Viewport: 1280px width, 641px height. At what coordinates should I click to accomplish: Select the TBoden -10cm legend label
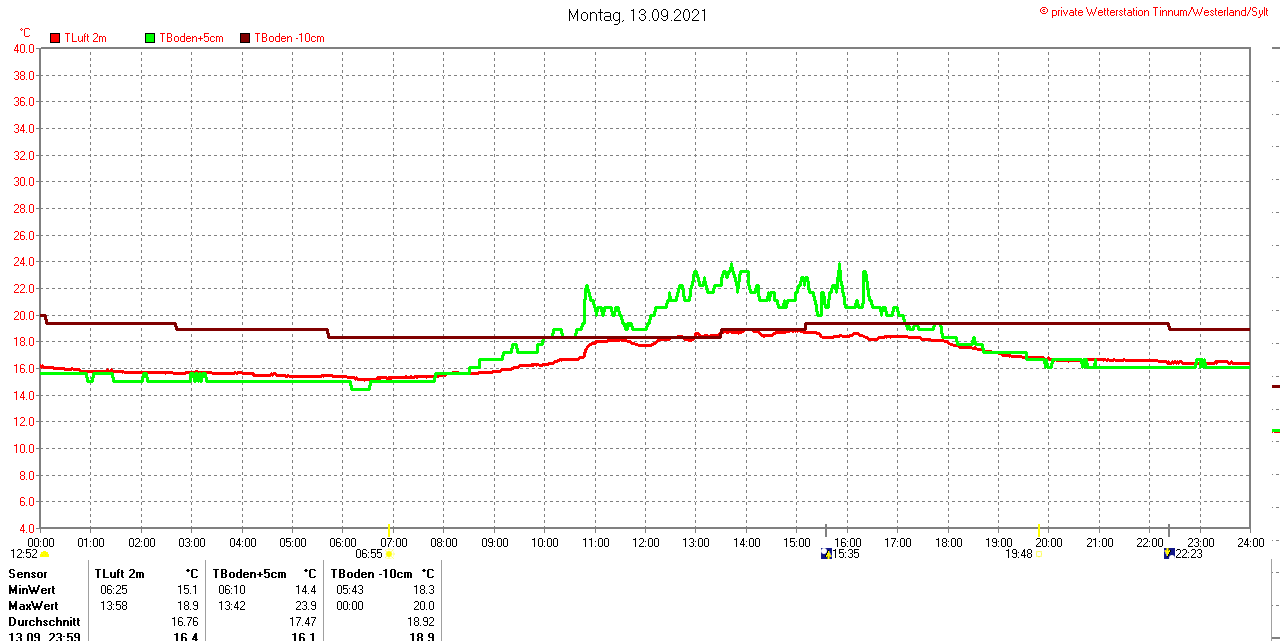pos(289,38)
